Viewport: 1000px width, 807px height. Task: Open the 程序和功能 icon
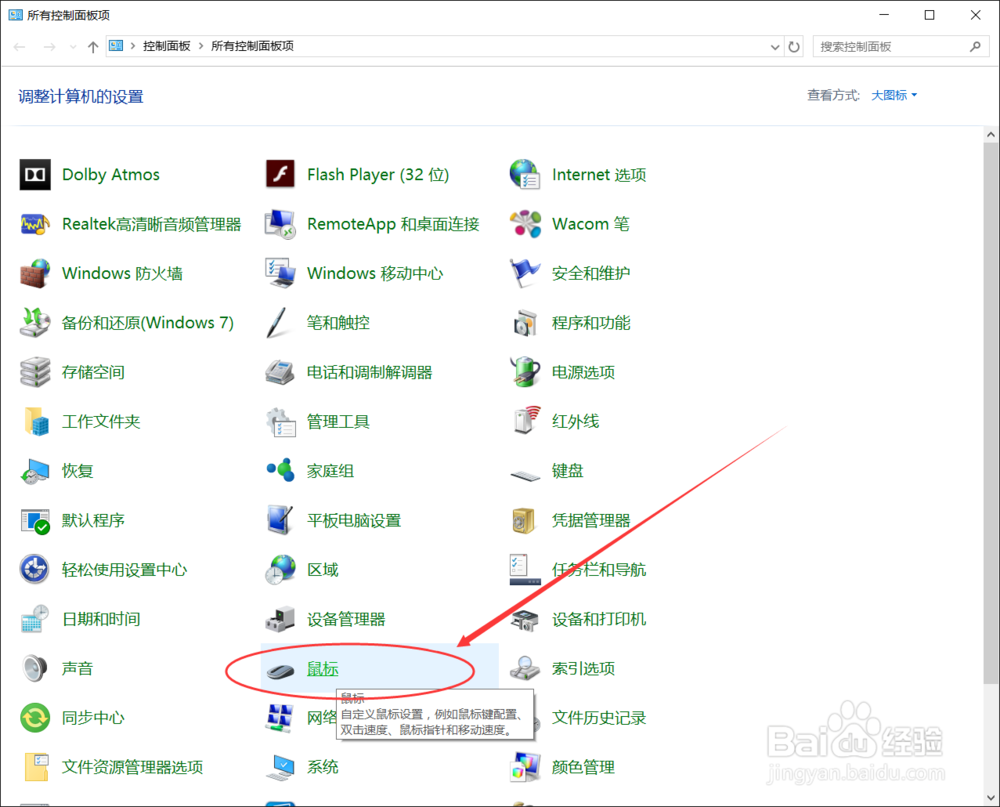pos(525,323)
